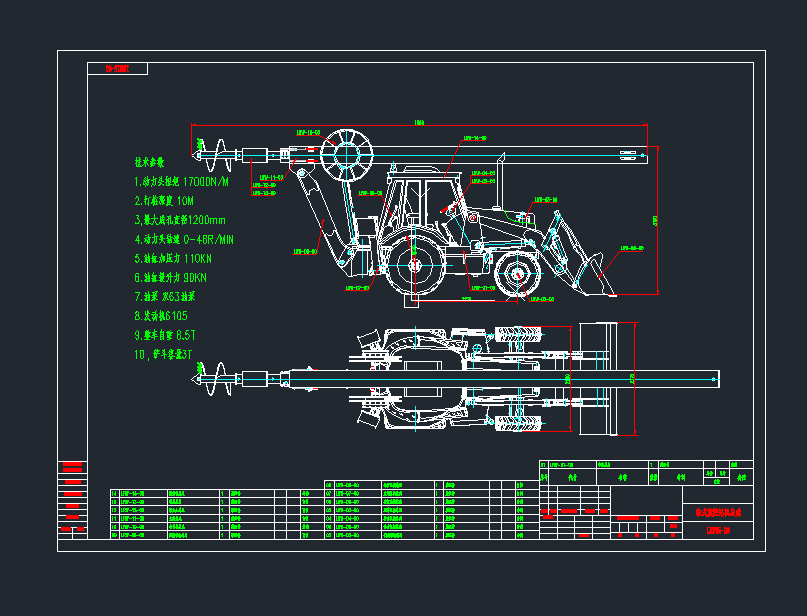Click the 90KN parameter line

click(170, 277)
